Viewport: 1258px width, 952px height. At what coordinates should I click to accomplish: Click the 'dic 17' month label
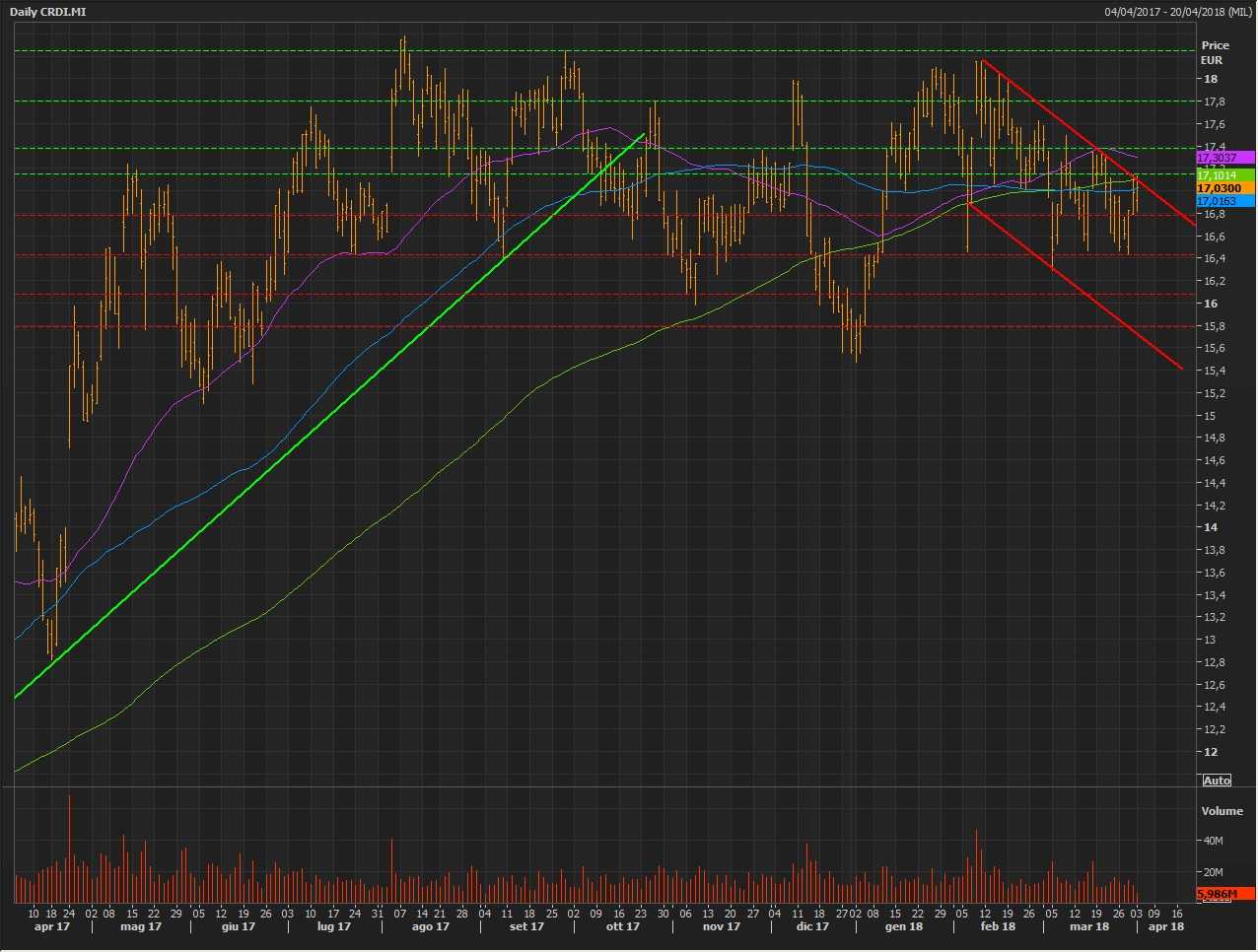(812, 926)
